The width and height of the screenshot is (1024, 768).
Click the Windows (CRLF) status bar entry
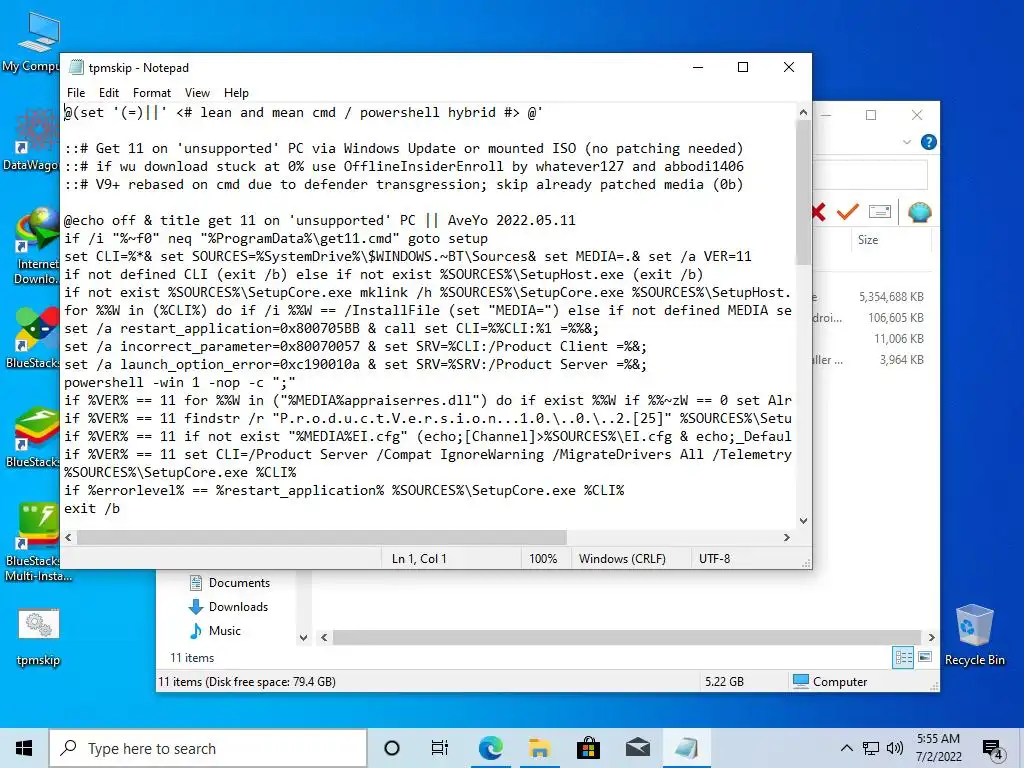tap(622, 558)
